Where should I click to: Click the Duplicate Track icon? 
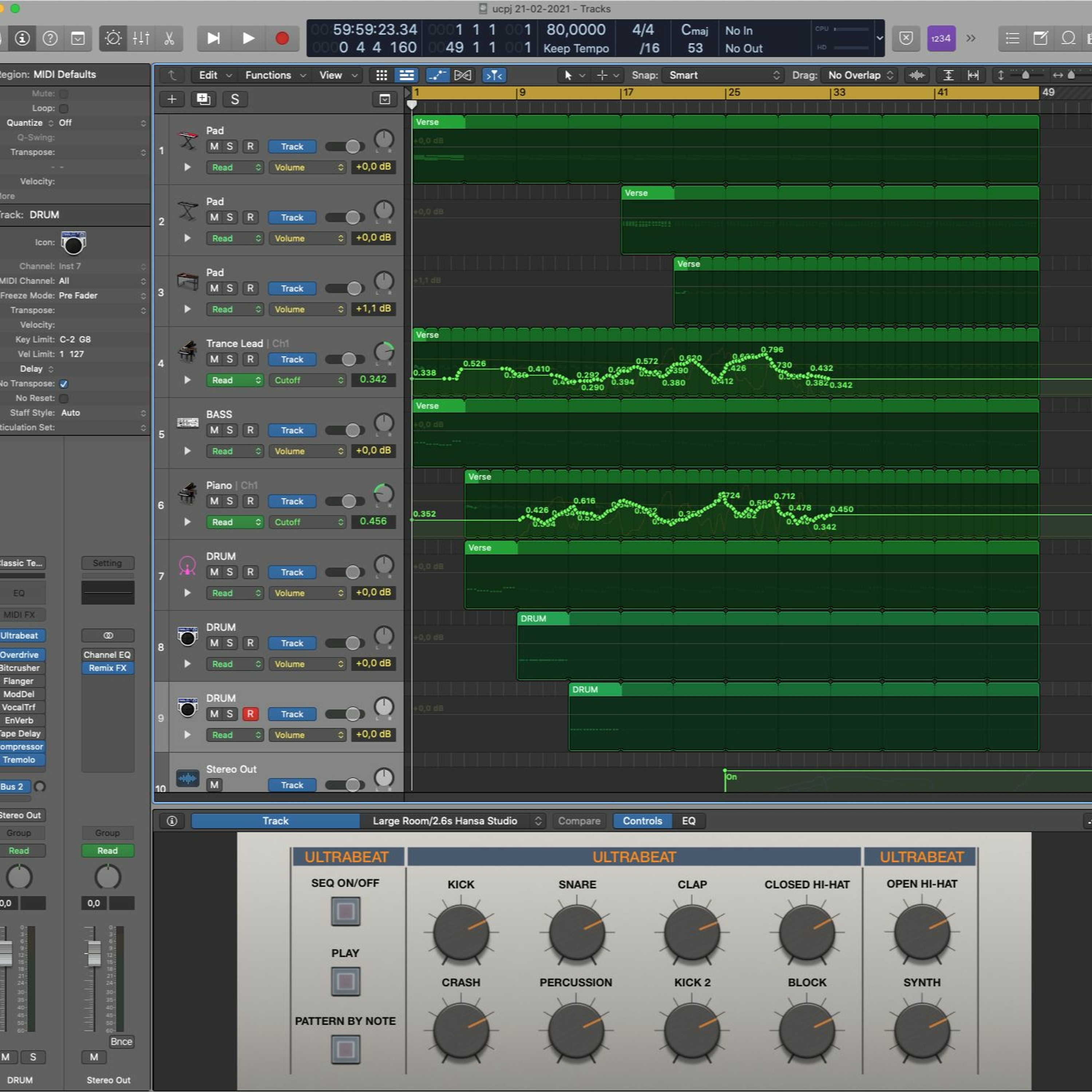(x=203, y=99)
